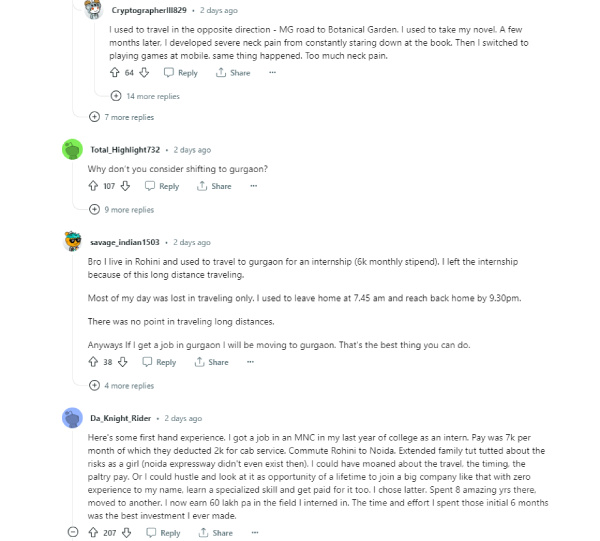This screenshot has height=541, width=600.
Task: Open Da_Knight_Rider's user profile link
Action: click(120, 418)
